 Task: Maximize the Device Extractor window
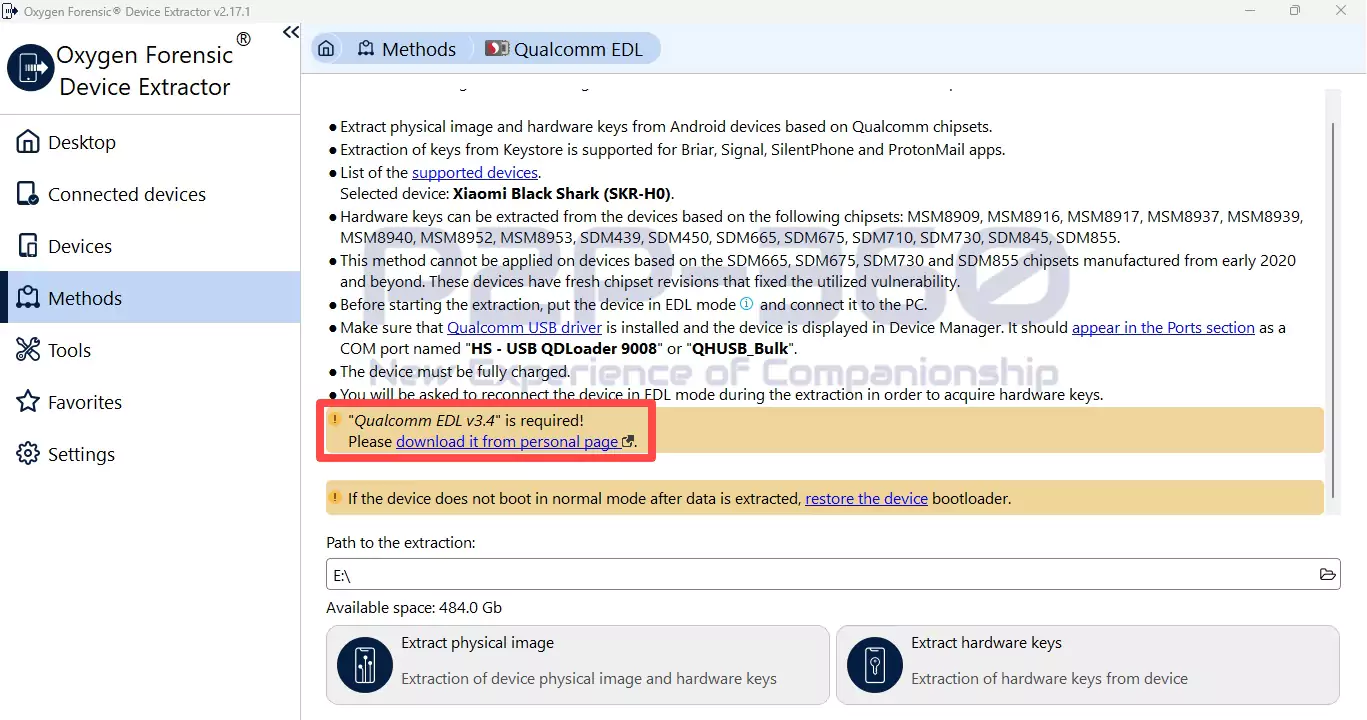(x=1295, y=11)
